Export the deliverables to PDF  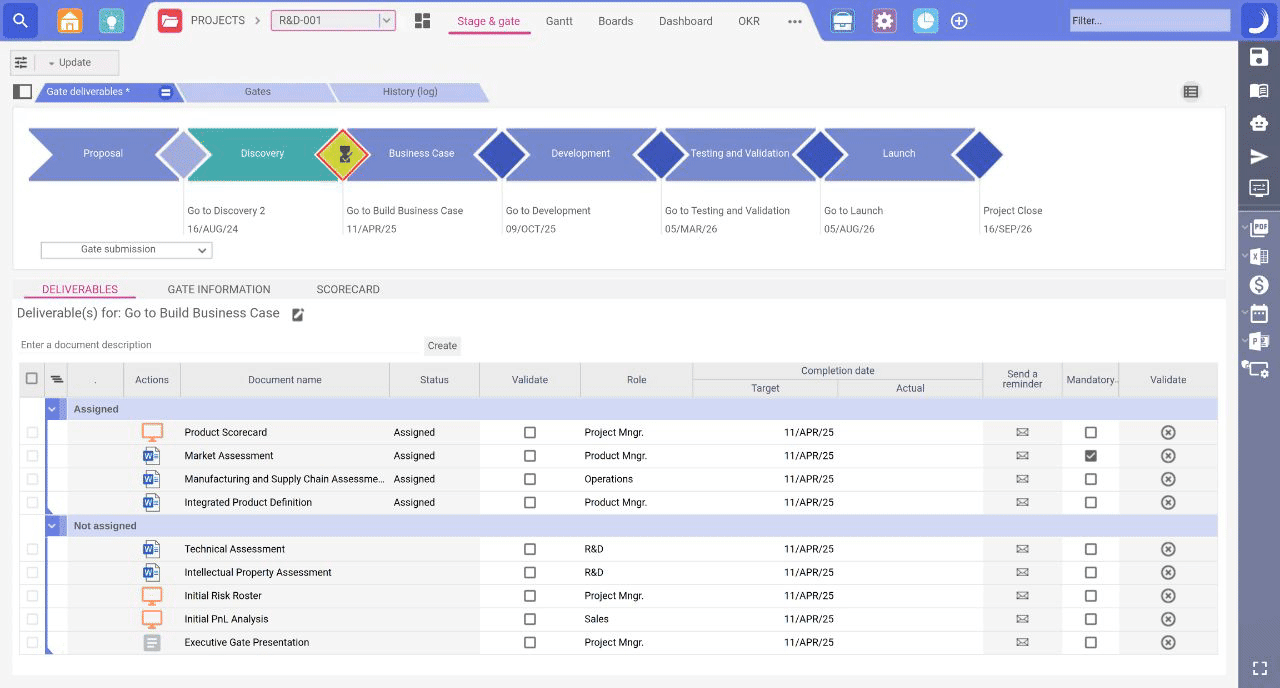pos(1259,227)
